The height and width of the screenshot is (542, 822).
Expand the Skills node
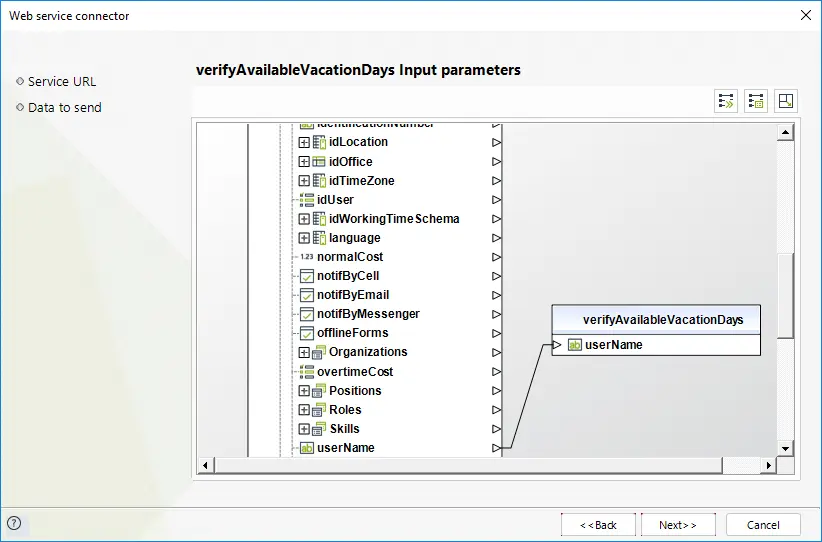tap(304, 429)
